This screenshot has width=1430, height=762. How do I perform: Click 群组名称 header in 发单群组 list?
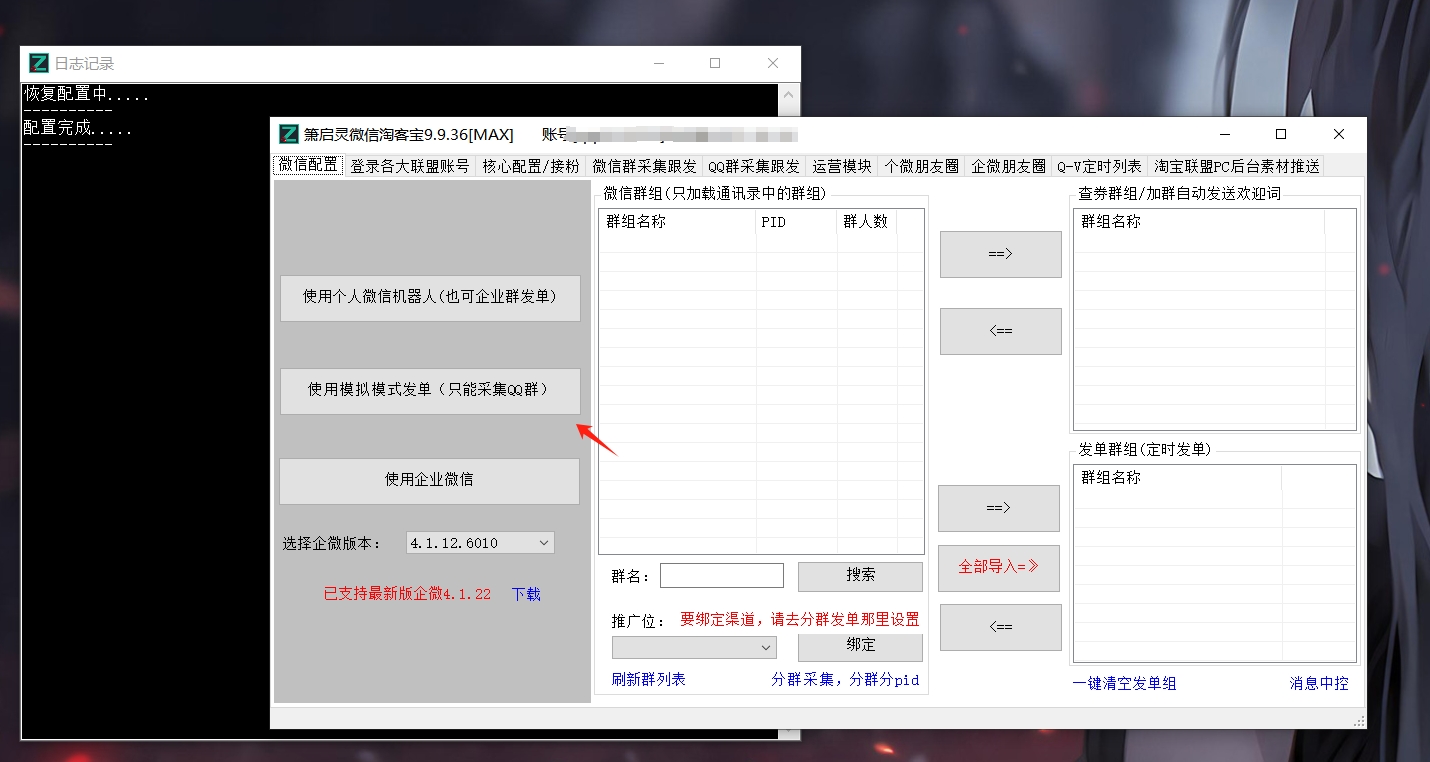pos(1178,478)
